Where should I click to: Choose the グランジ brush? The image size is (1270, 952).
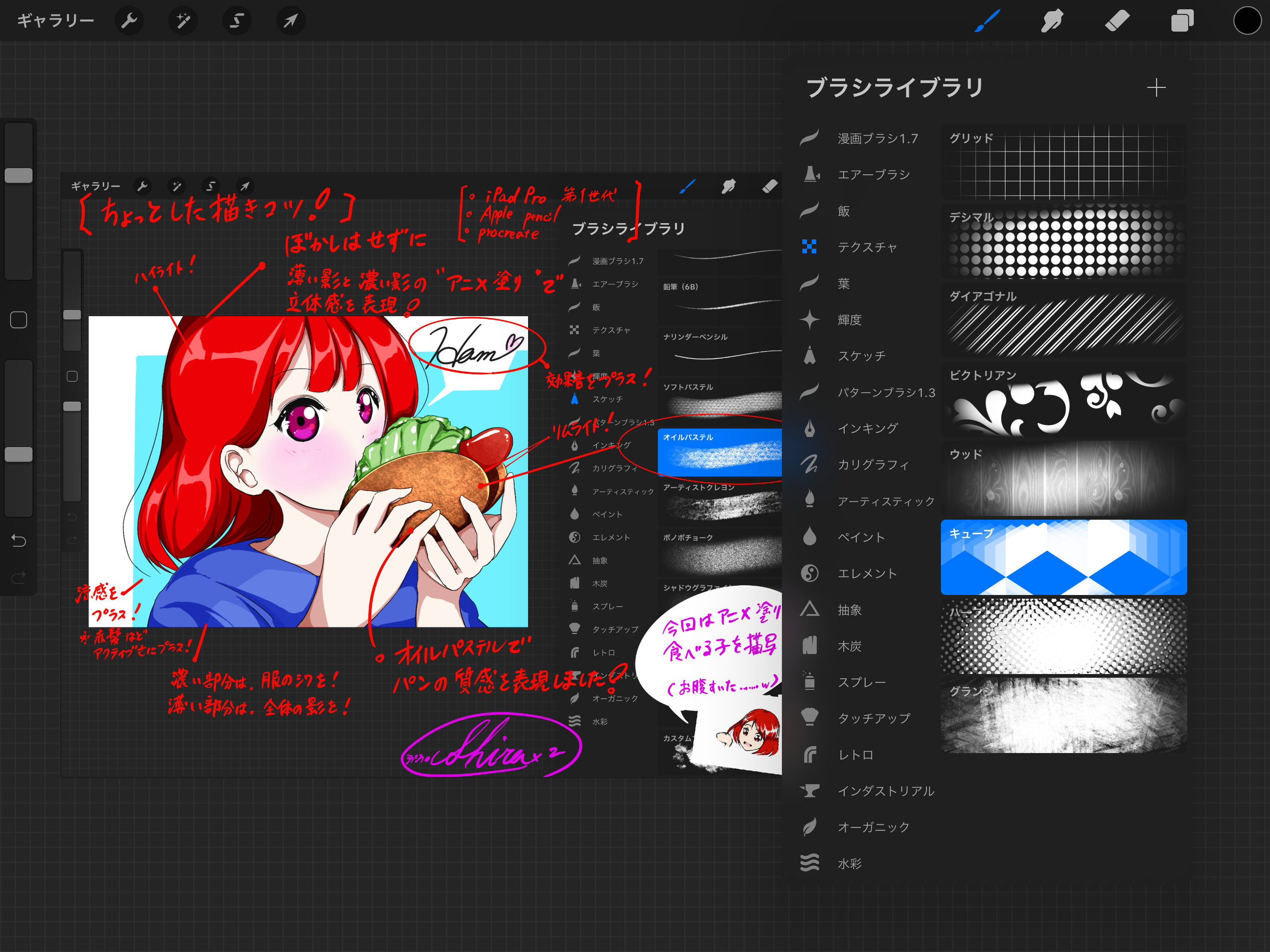[x=1063, y=715]
